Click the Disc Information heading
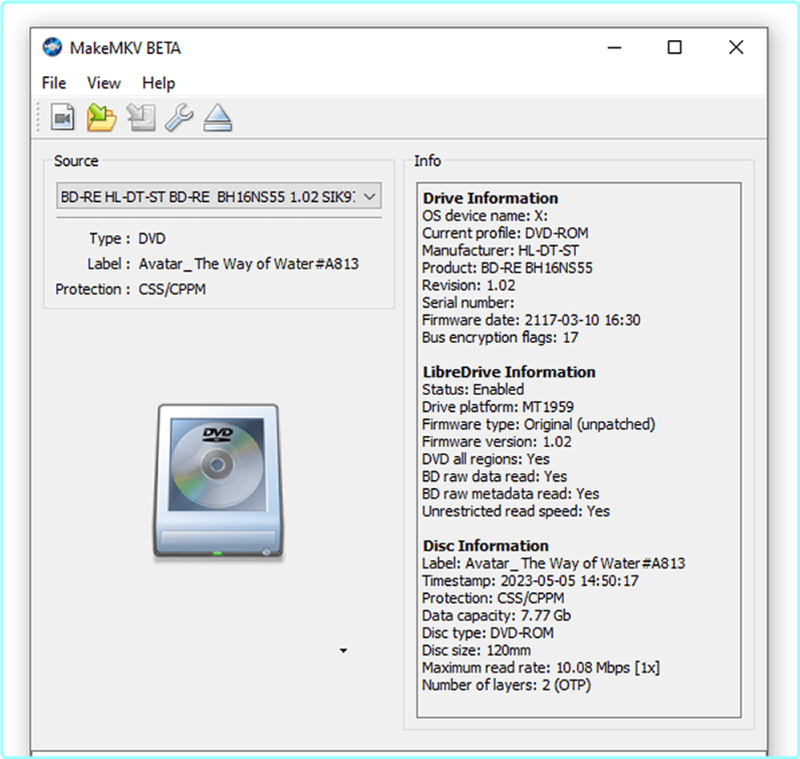Image resolution: width=800 pixels, height=759 pixels. tap(485, 546)
